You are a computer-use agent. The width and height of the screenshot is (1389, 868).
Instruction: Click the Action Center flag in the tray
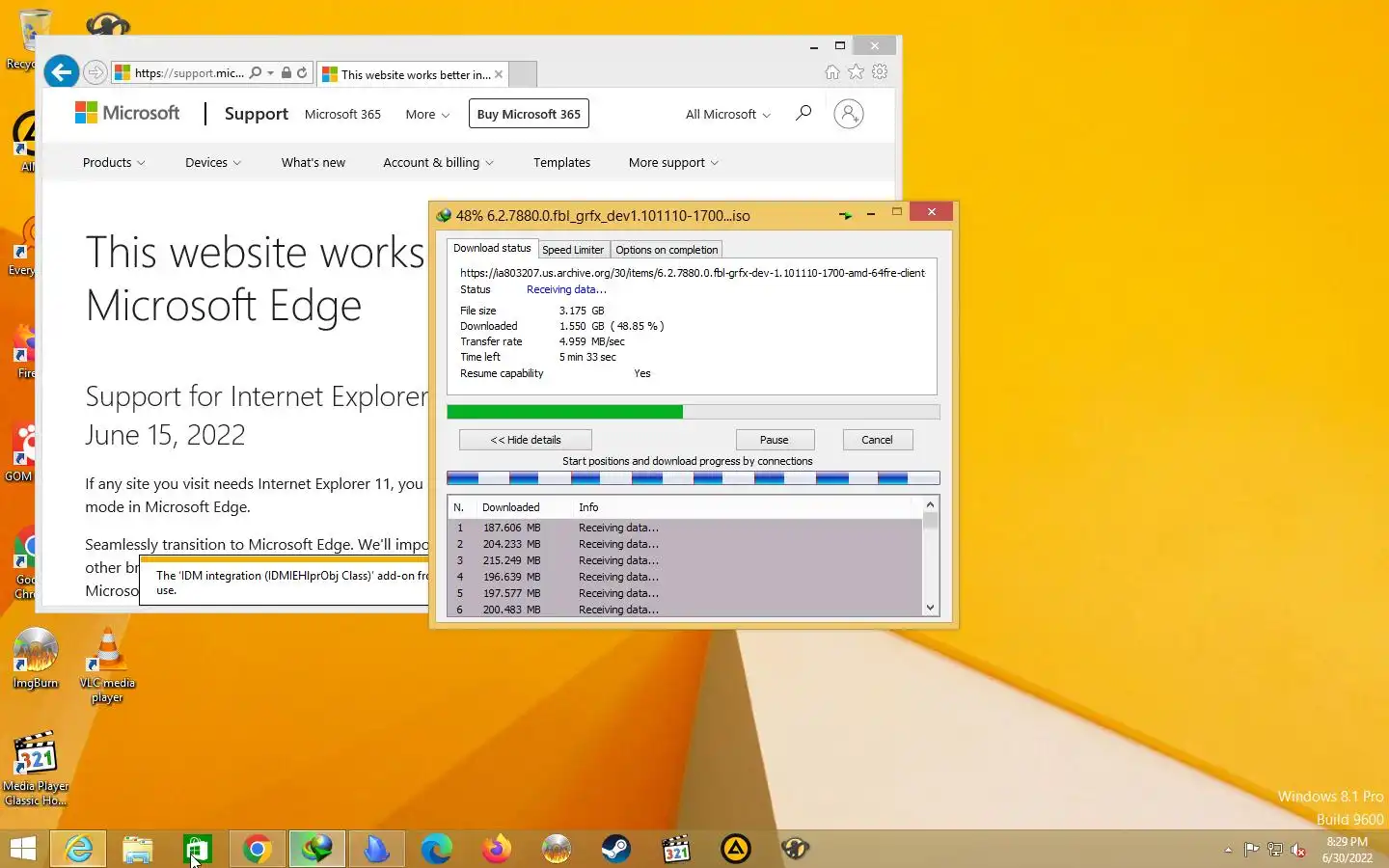[1251, 850]
